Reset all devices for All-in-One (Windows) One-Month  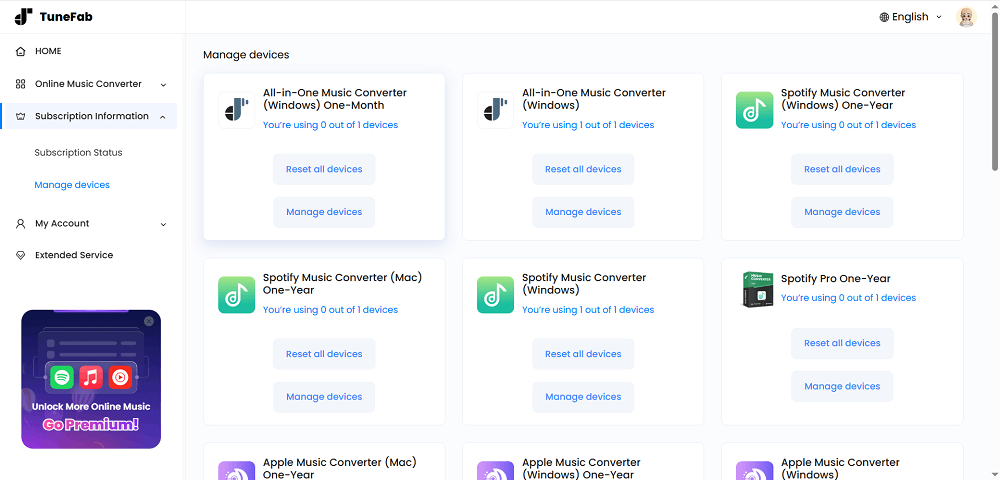[x=324, y=170]
